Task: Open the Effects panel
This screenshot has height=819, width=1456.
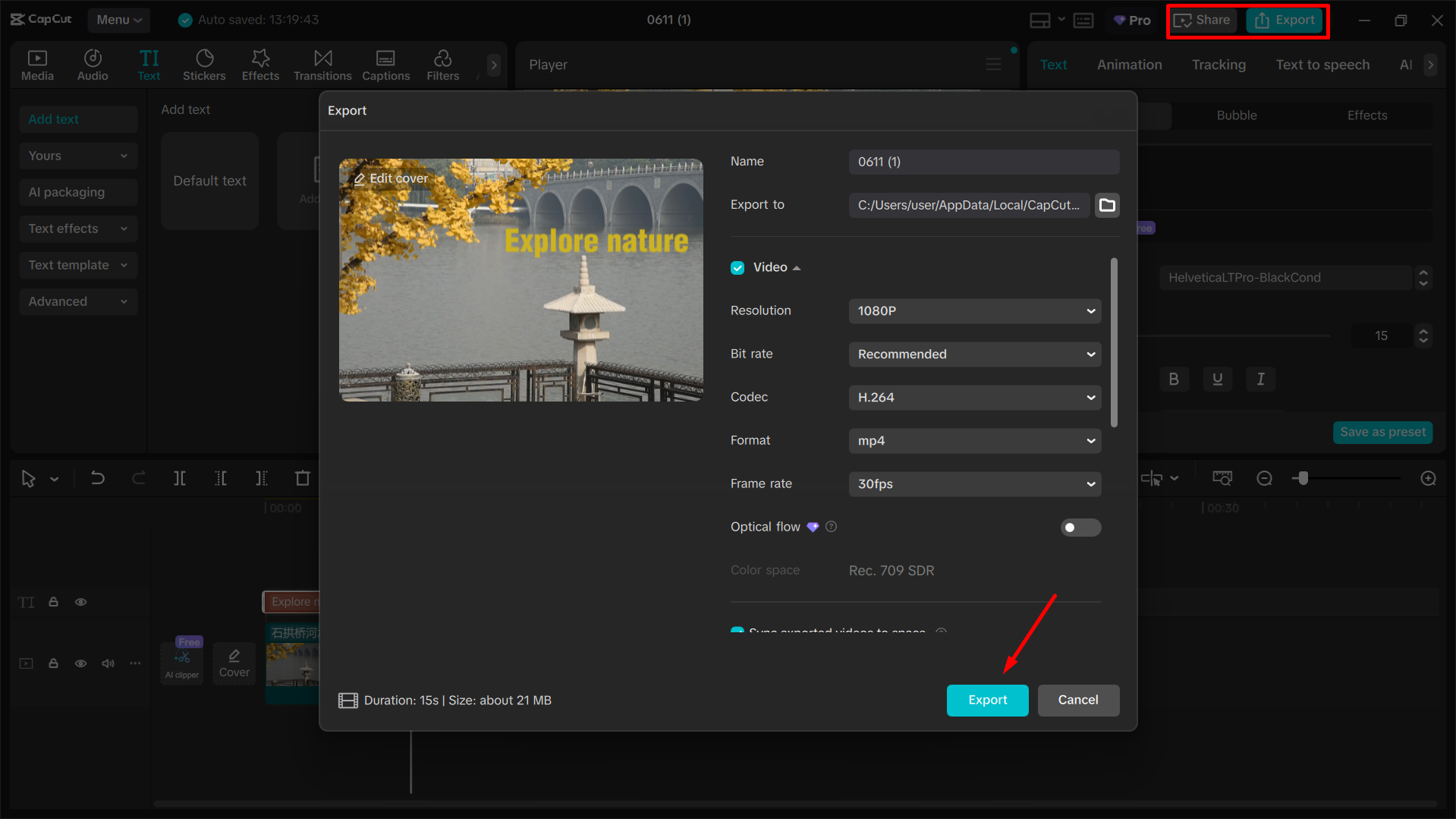Action: tap(260, 65)
